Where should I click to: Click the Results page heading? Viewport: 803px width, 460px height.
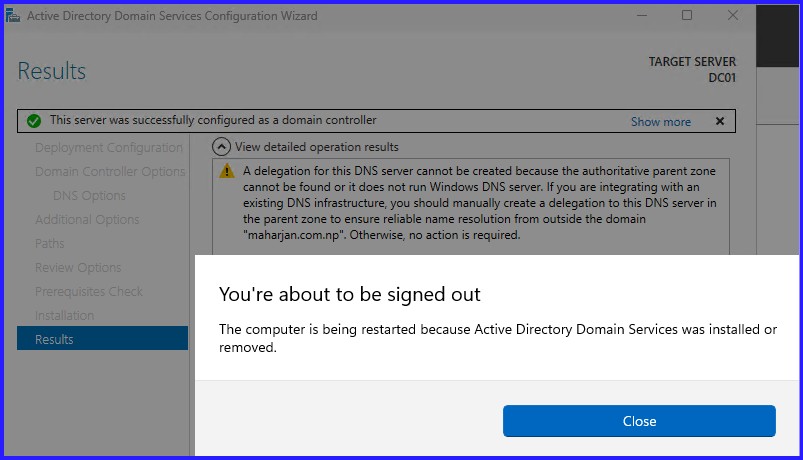tap(52, 71)
